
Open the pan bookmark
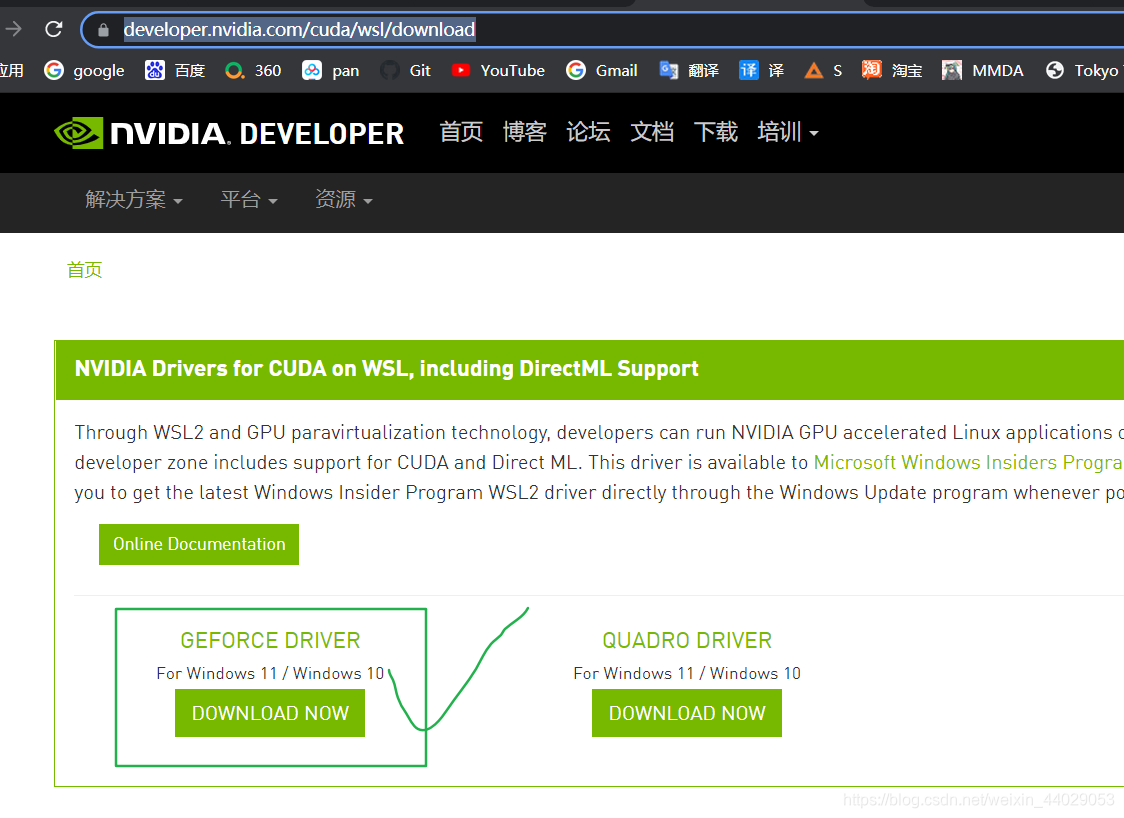coord(331,70)
